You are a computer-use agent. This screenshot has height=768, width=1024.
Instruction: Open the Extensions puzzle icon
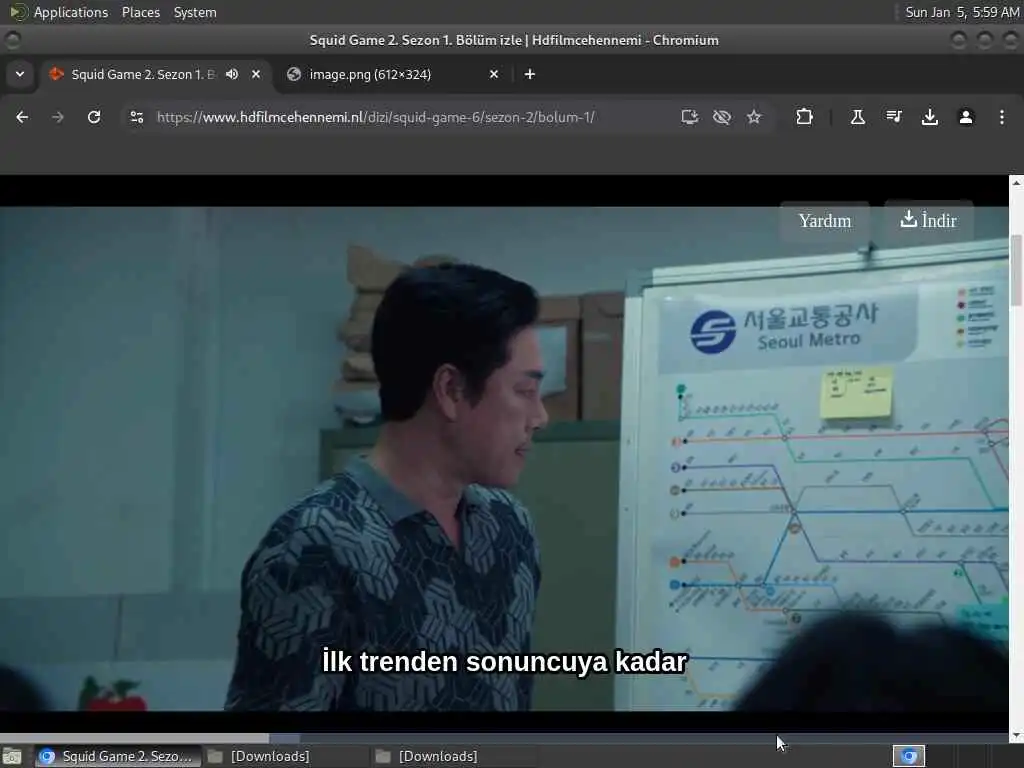point(805,117)
